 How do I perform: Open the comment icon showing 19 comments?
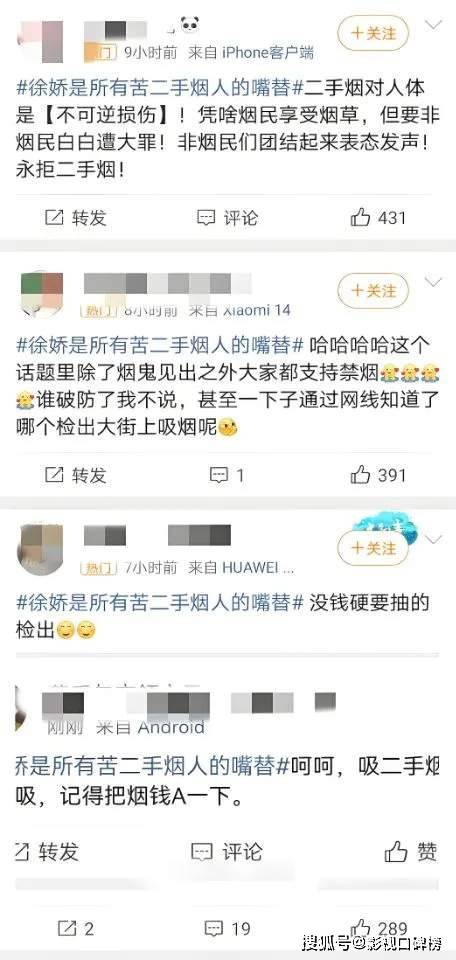[228, 928]
